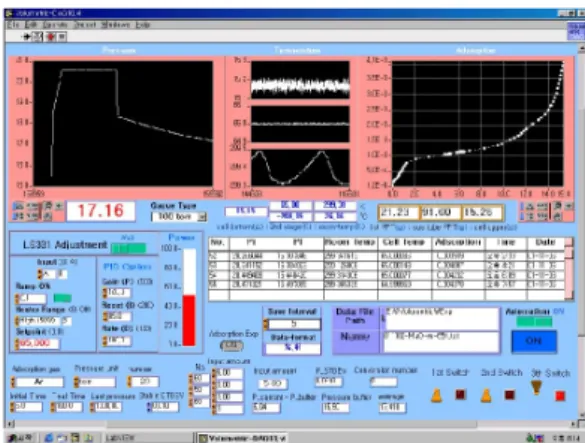Click the Adsorption column header in the table
The height and width of the screenshot is (443, 585).
(x=458, y=243)
